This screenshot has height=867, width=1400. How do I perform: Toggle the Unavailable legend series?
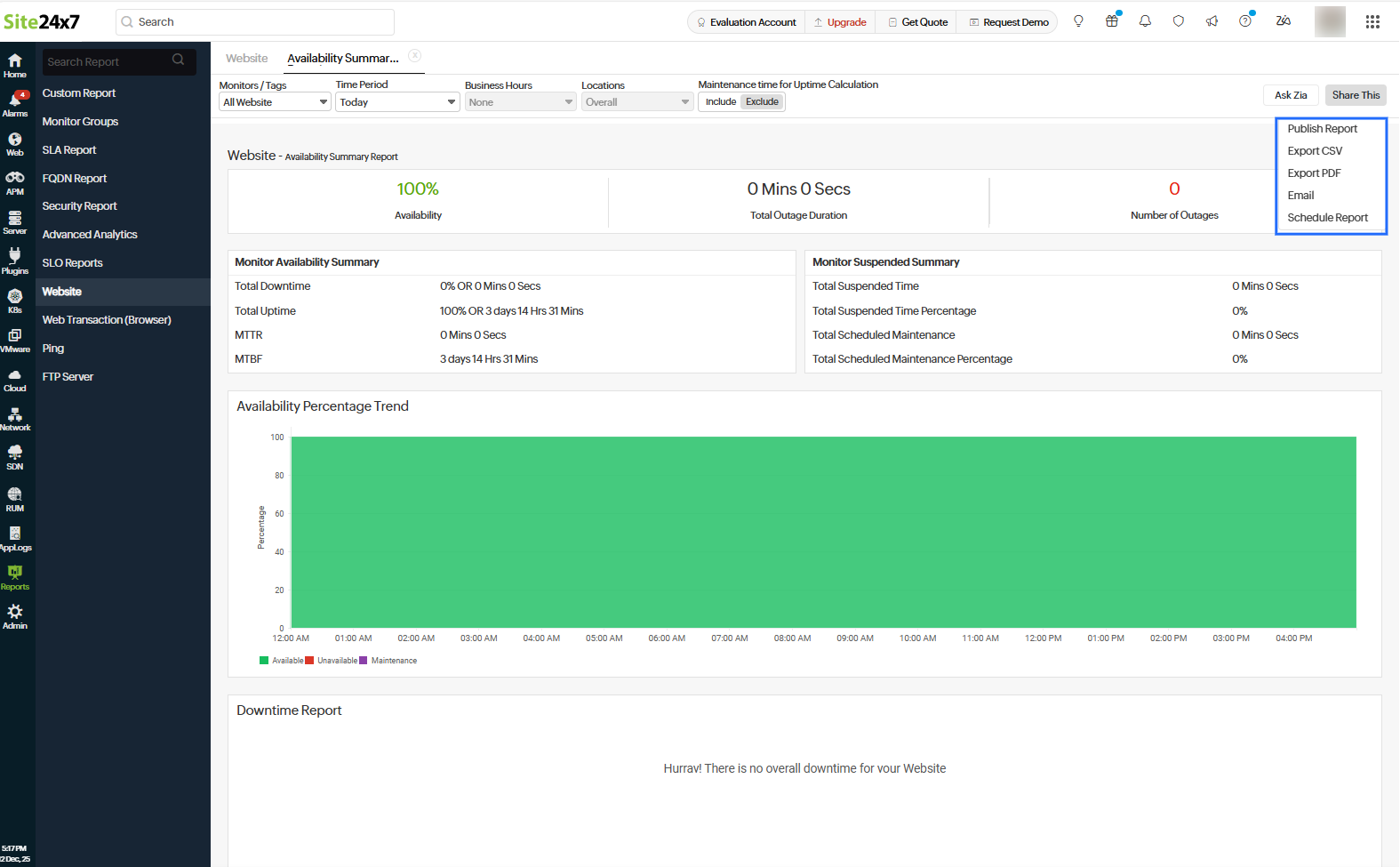tap(336, 661)
